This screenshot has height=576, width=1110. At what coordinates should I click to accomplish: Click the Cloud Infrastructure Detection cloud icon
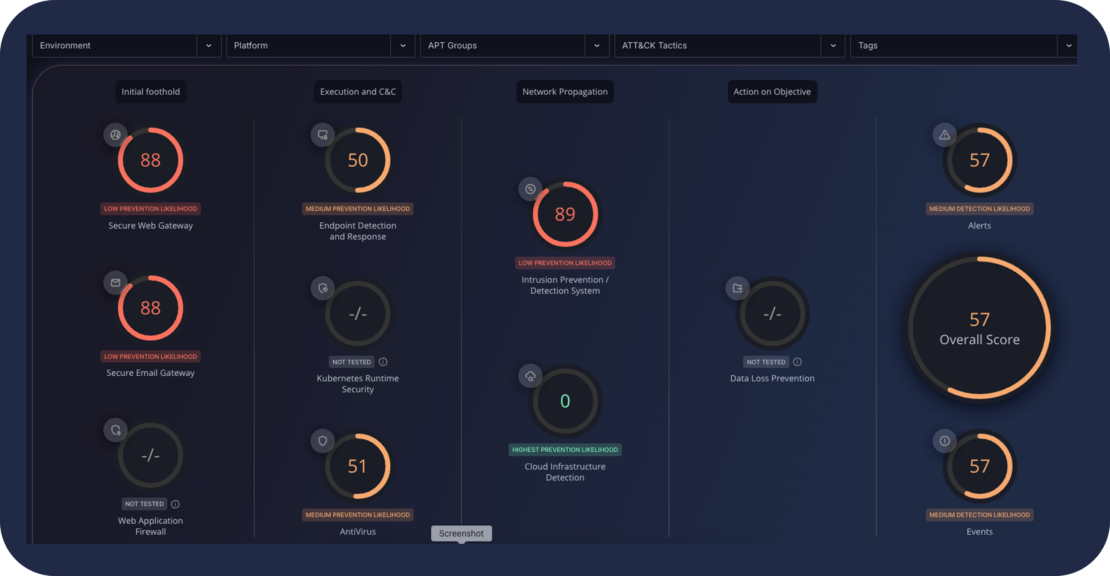click(530, 376)
